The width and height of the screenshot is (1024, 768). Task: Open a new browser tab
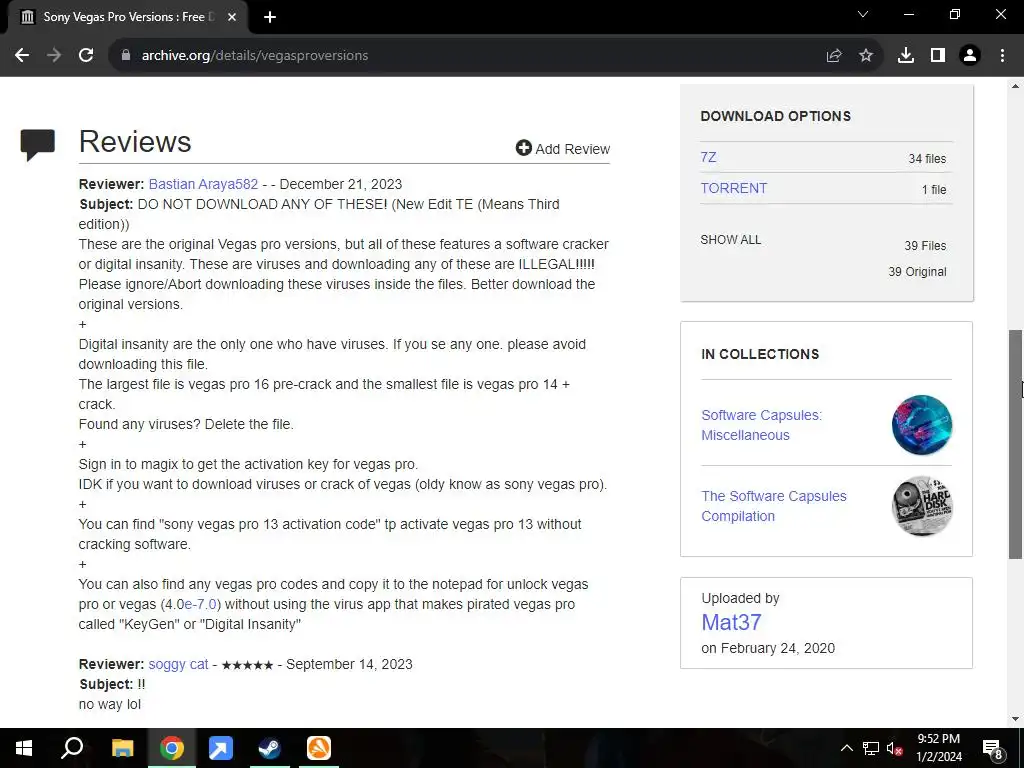pos(270,17)
